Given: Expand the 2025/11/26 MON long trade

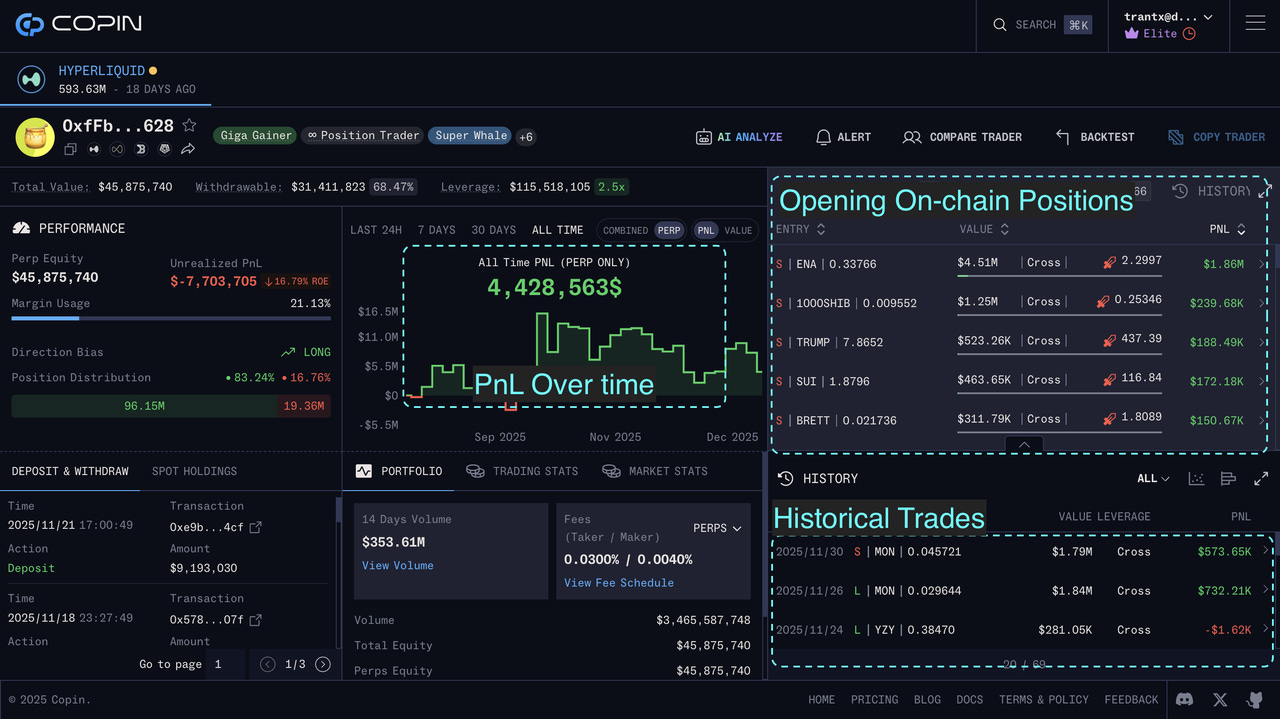Looking at the screenshot, I should click(x=1022, y=591).
